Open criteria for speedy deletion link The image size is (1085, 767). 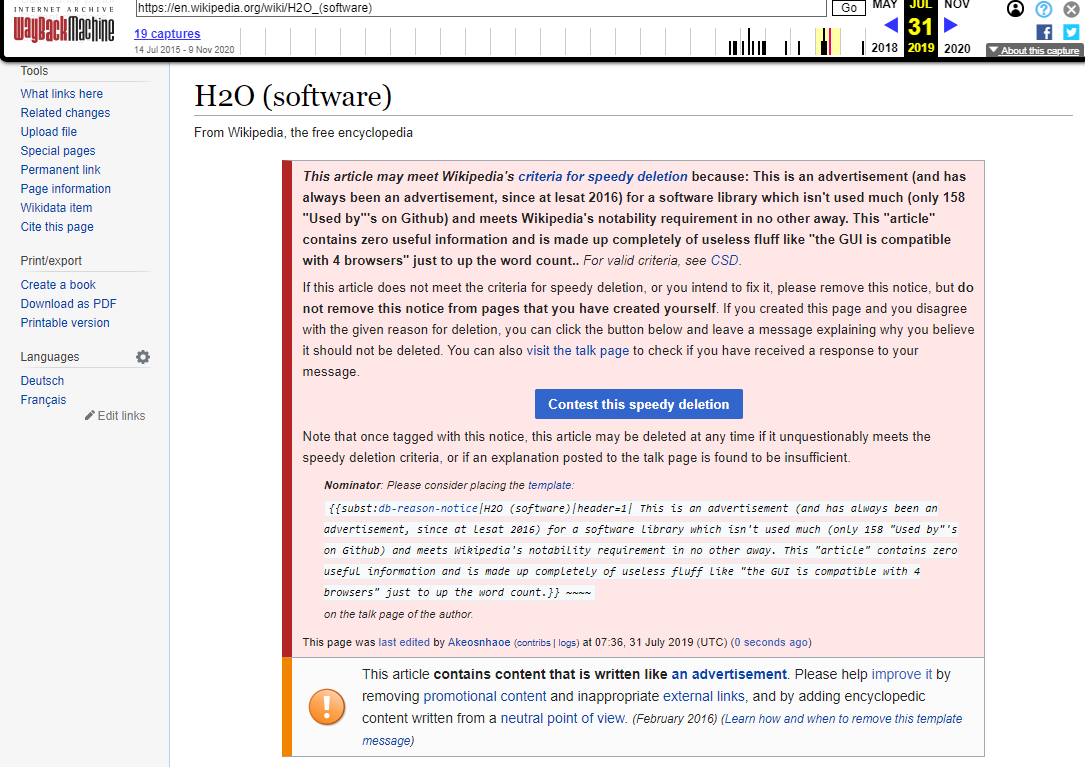(603, 177)
